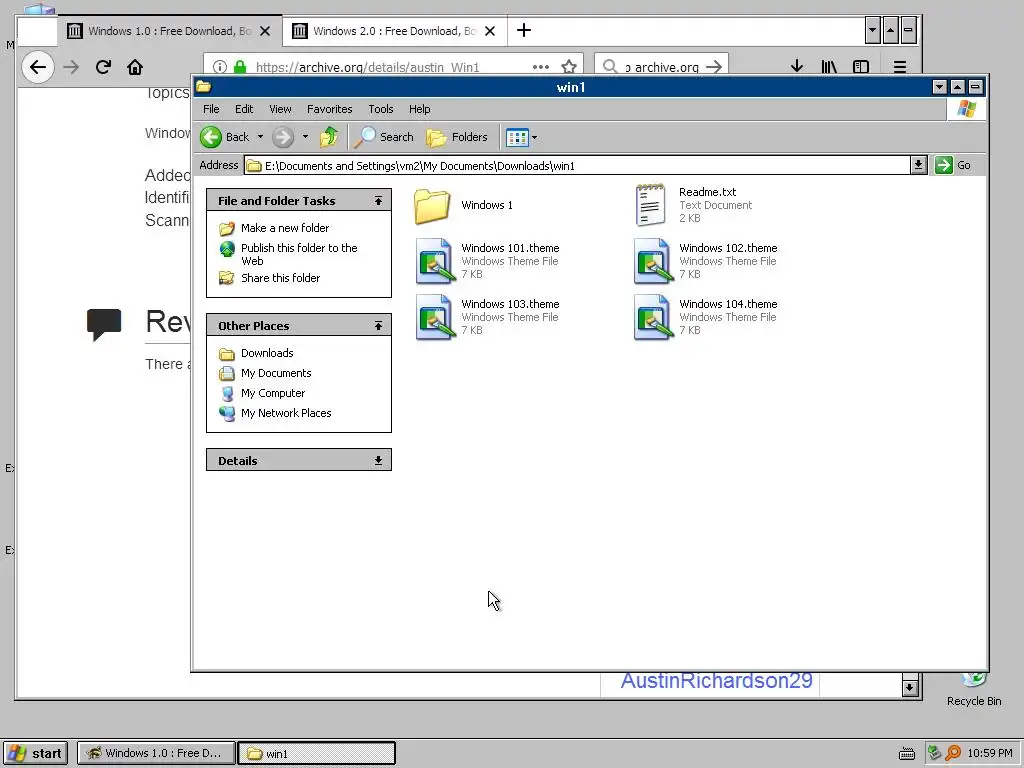Image resolution: width=1024 pixels, height=768 pixels.
Task: Open the Favorites menu
Action: (329, 109)
